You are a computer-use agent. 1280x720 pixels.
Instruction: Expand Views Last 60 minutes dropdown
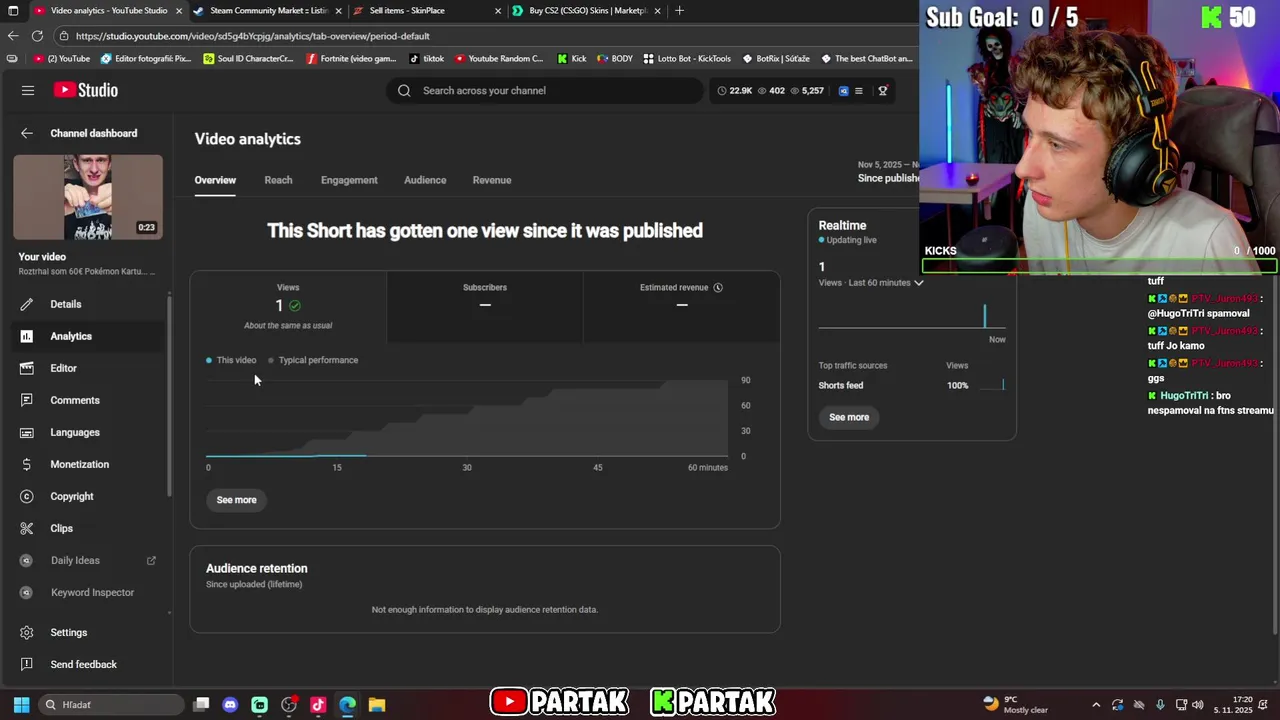coord(871,283)
